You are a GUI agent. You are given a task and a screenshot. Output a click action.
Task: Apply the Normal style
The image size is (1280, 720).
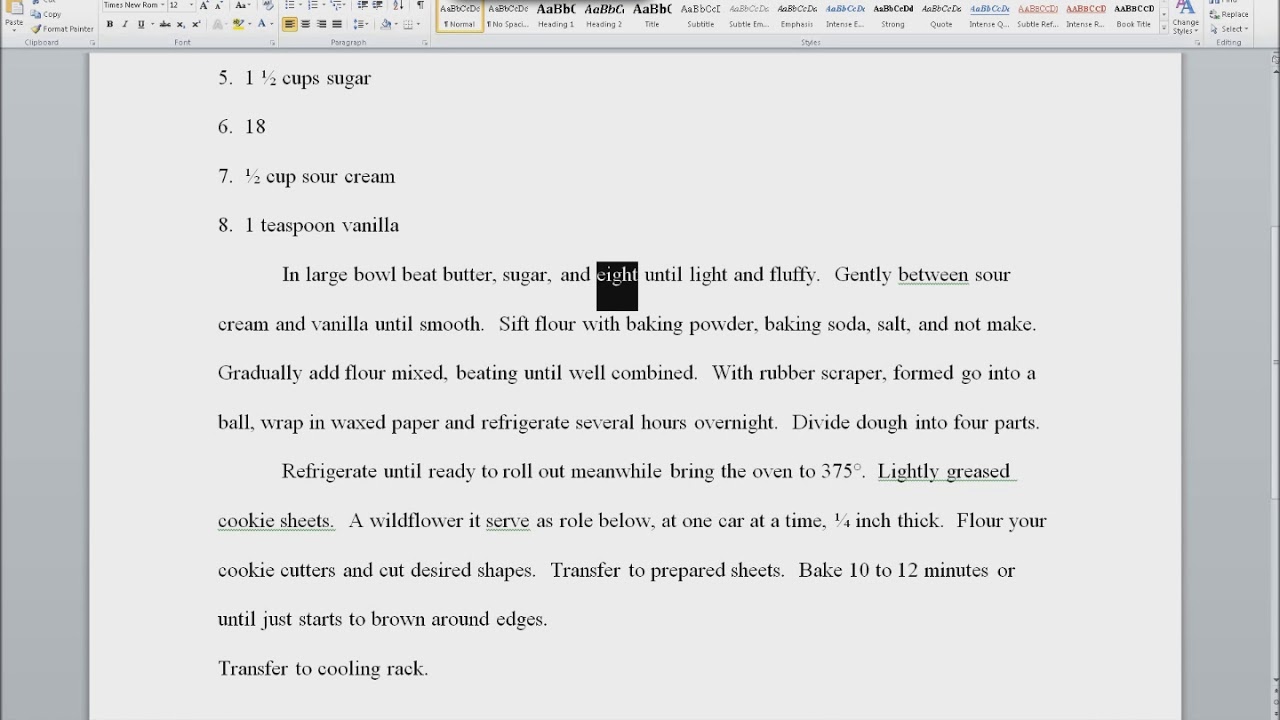coord(459,15)
